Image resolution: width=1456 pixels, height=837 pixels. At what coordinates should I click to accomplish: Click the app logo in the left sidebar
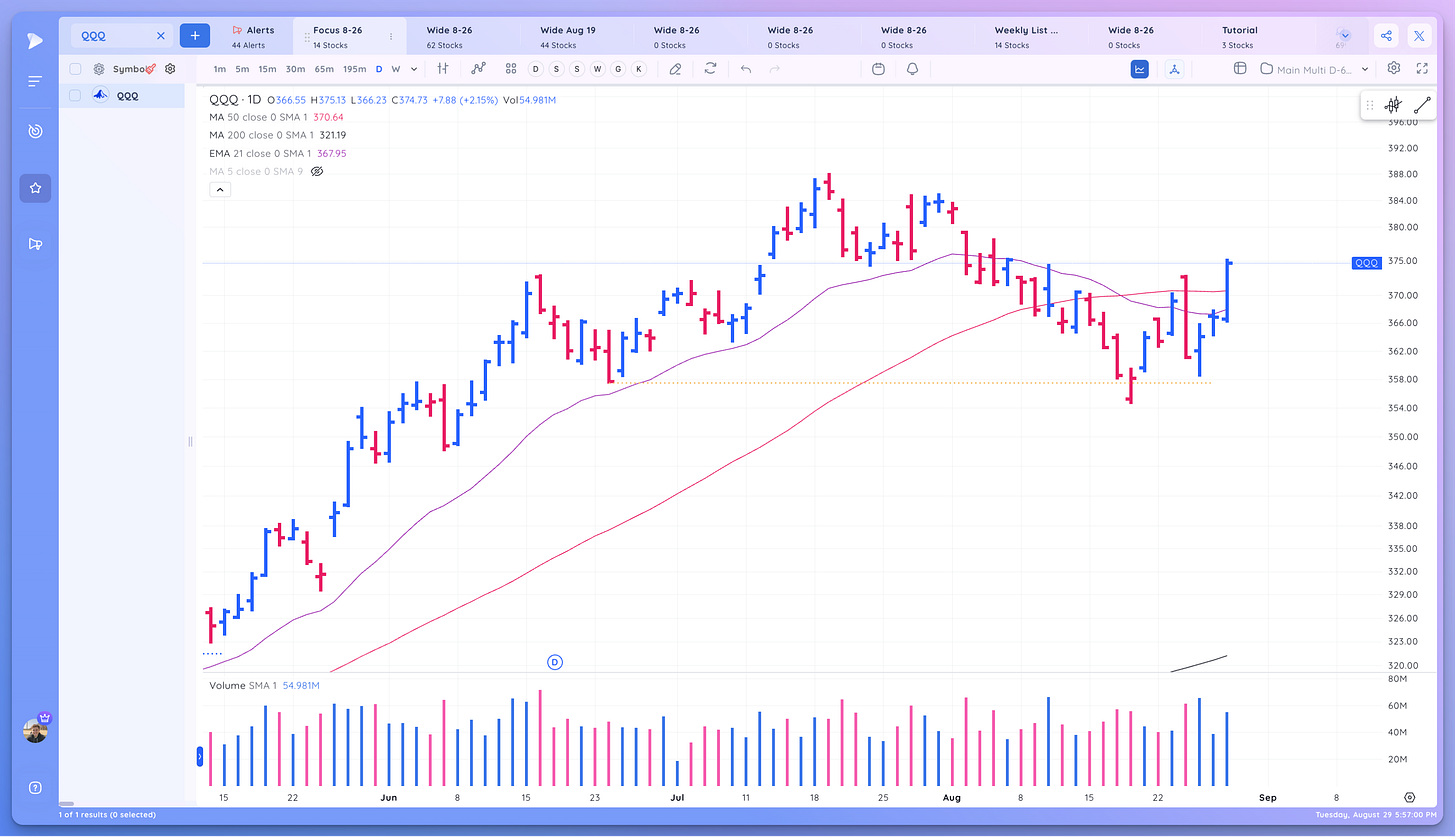pos(35,41)
